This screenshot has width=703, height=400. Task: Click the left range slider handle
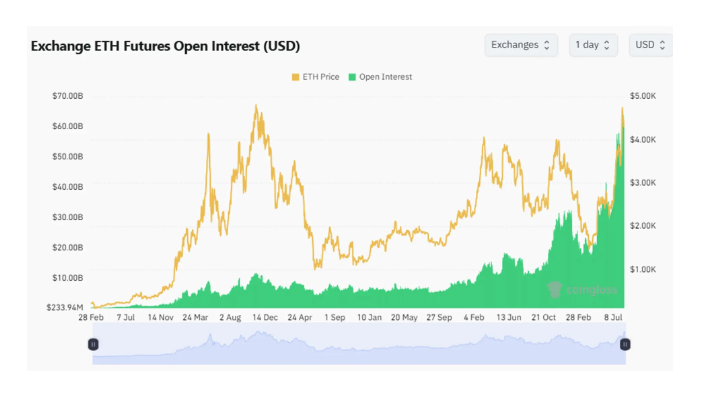(x=93, y=344)
